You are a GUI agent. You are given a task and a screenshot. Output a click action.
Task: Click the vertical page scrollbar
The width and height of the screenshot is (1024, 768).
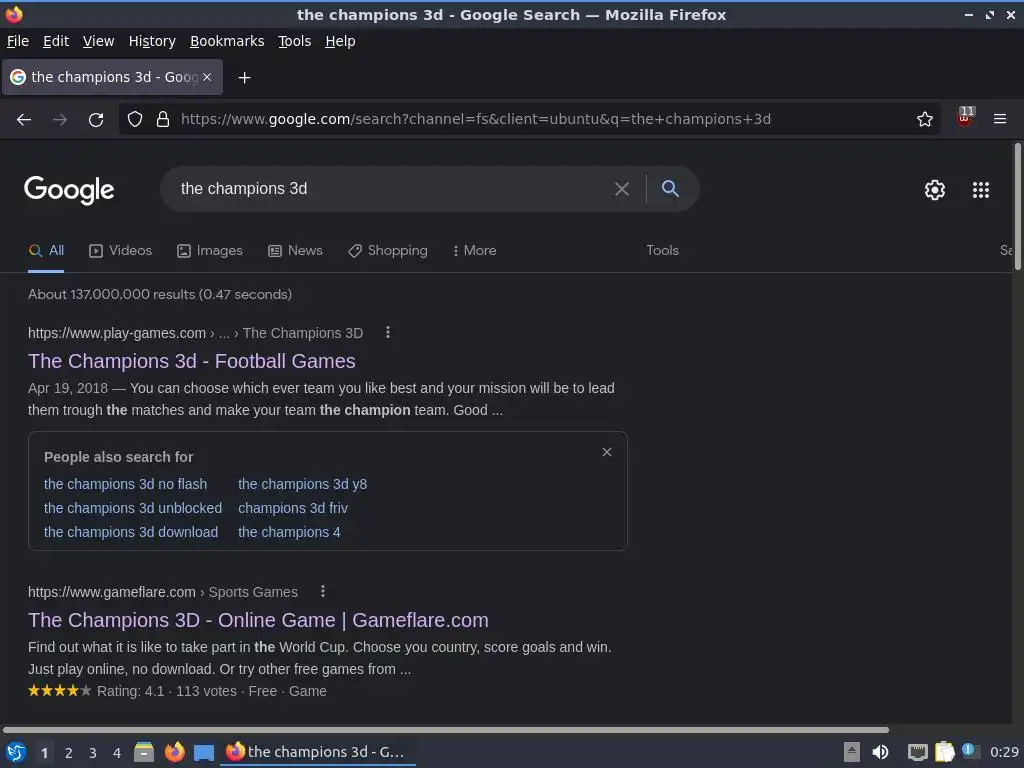pos(1017,206)
